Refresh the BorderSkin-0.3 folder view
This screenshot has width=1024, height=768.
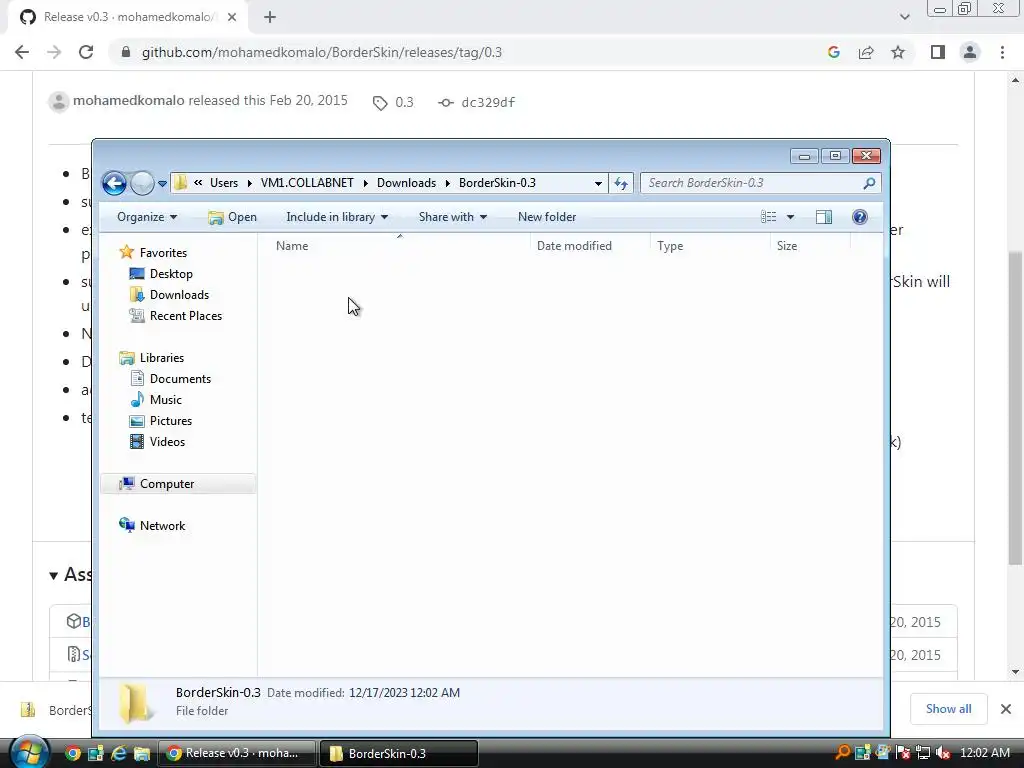click(x=621, y=184)
